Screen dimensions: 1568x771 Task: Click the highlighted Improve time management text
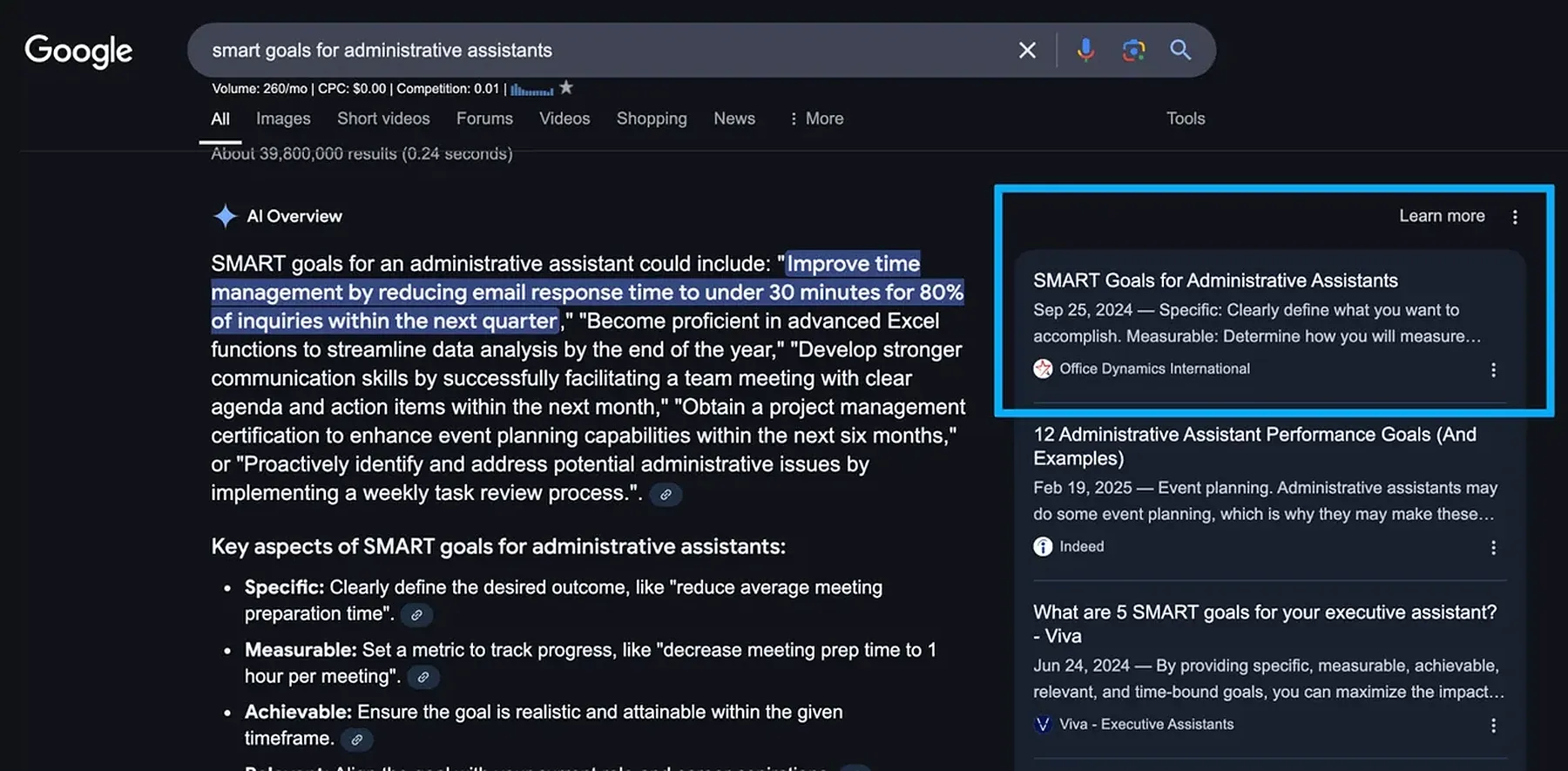pyautogui.click(x=587, y=292)
